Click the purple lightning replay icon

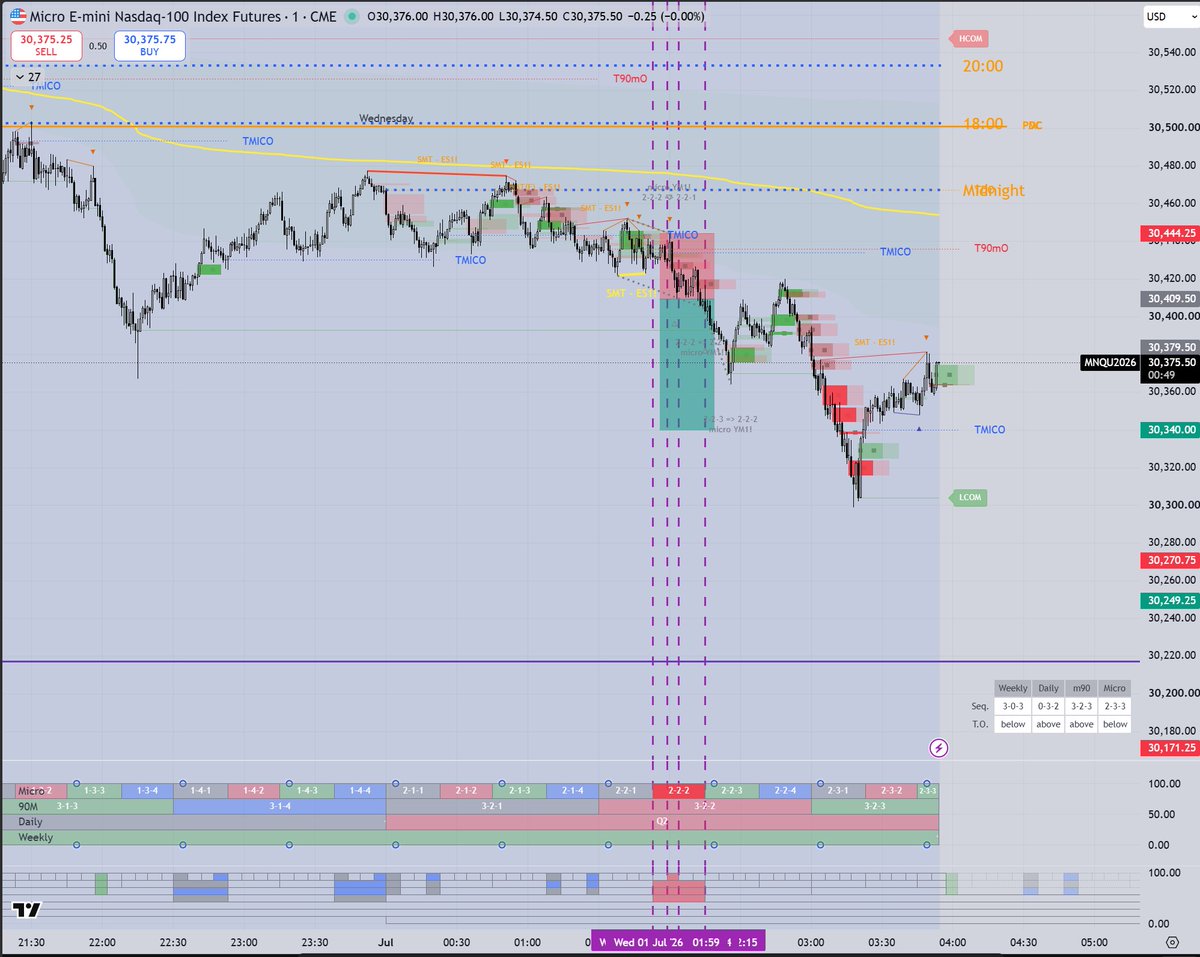pos(938,747)
